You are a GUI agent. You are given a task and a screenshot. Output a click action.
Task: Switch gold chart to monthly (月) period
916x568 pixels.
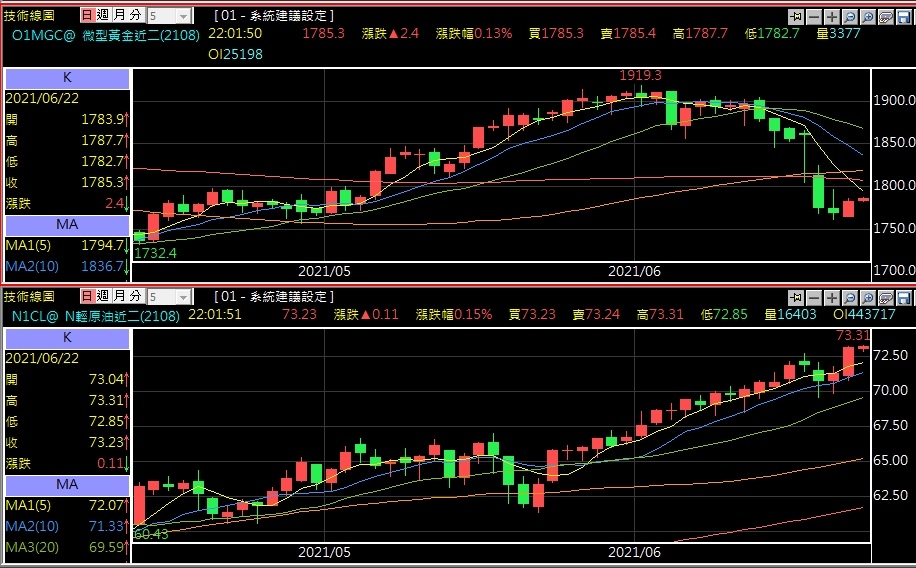click(x=119, y=15)
